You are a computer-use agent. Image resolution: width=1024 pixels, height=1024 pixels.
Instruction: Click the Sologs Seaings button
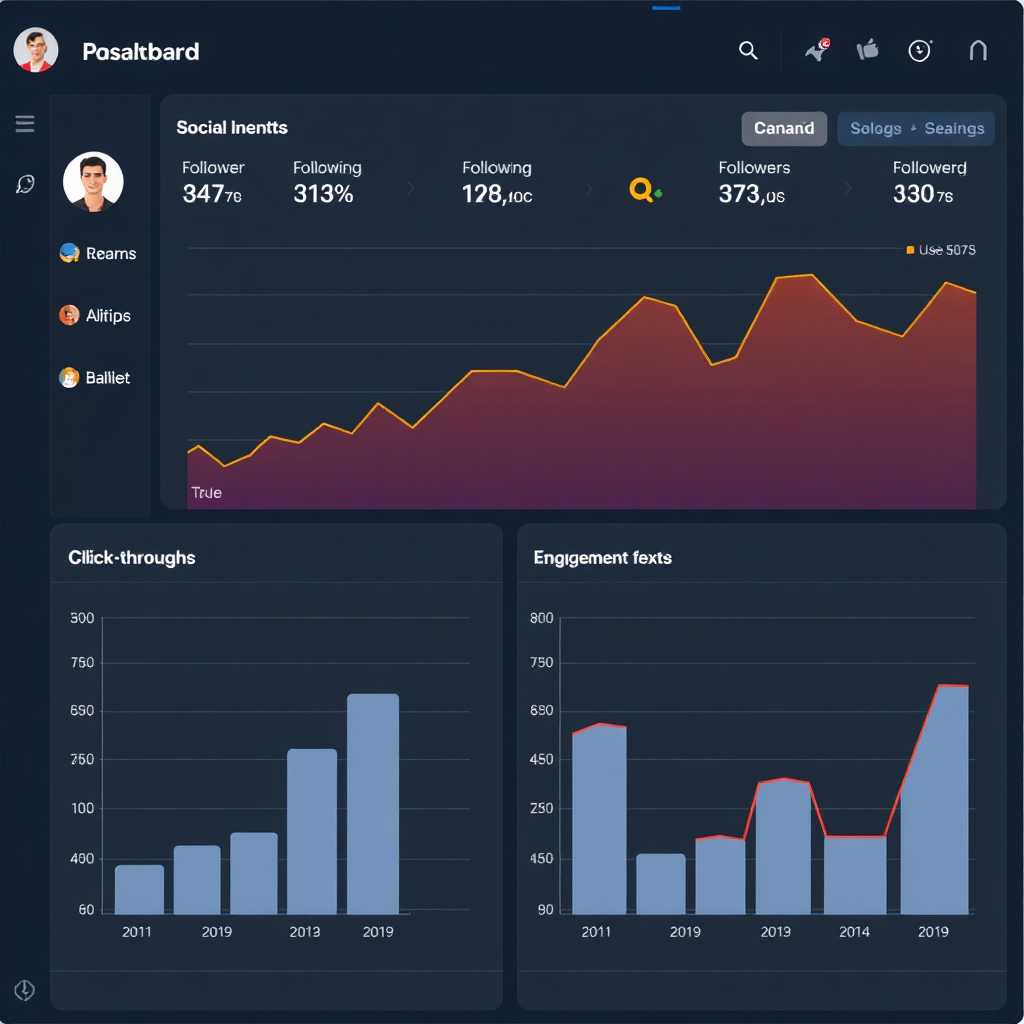(916, 128)
